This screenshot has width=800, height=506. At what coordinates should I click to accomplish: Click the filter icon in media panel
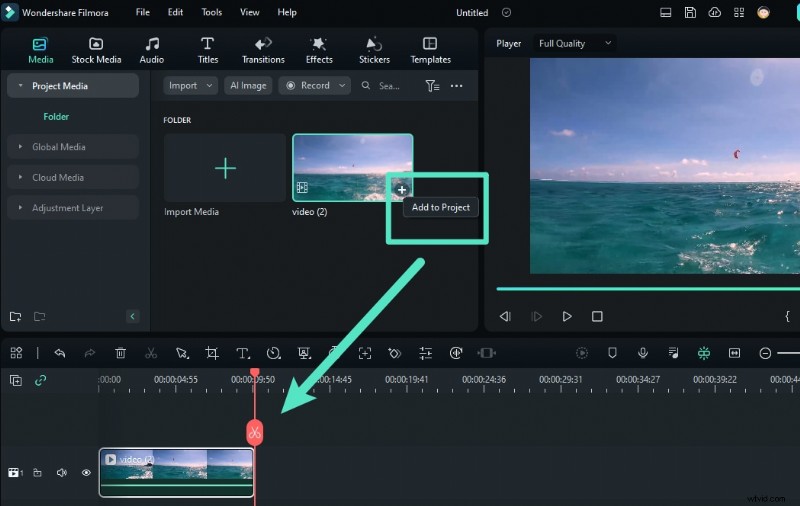pos(432,86)
